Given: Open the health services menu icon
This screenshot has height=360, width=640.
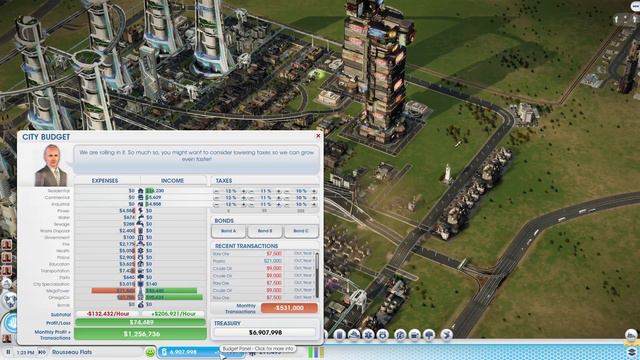Looking at the screenshot, I should click(368, 335).
